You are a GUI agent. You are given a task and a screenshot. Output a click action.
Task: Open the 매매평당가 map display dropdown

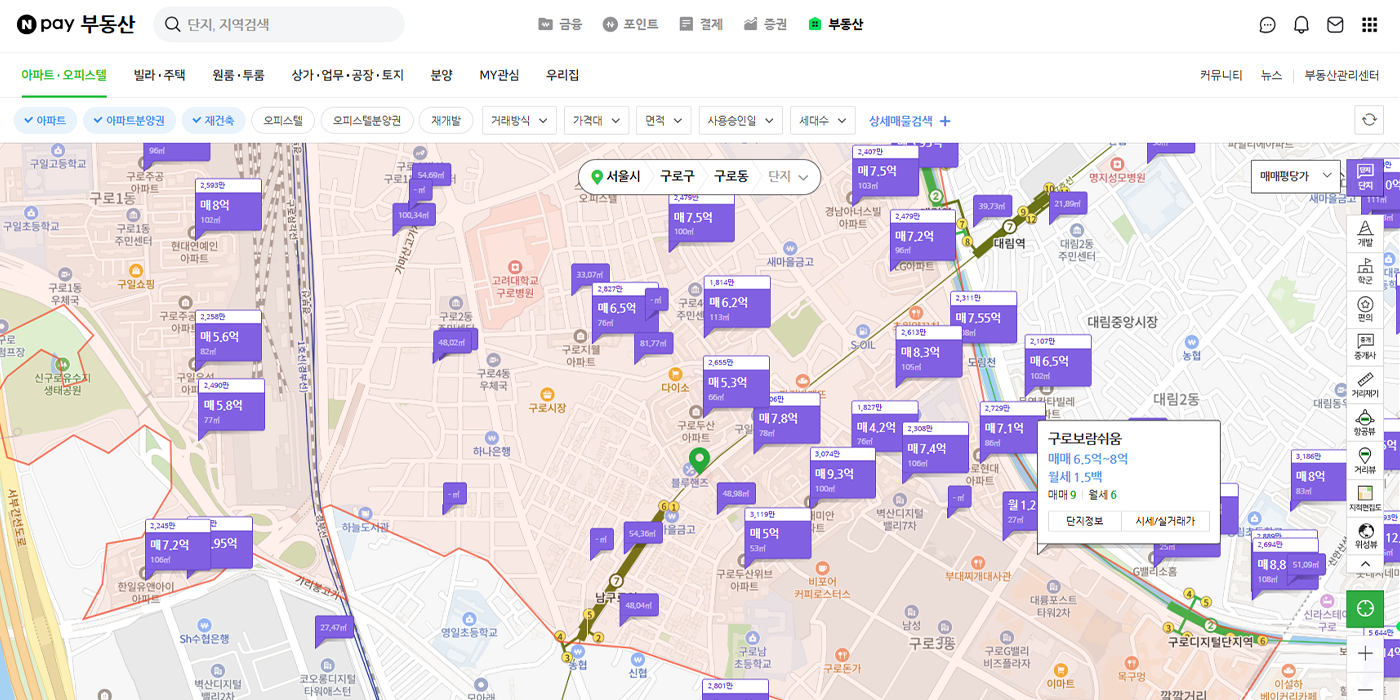(x=1295, y=176)
